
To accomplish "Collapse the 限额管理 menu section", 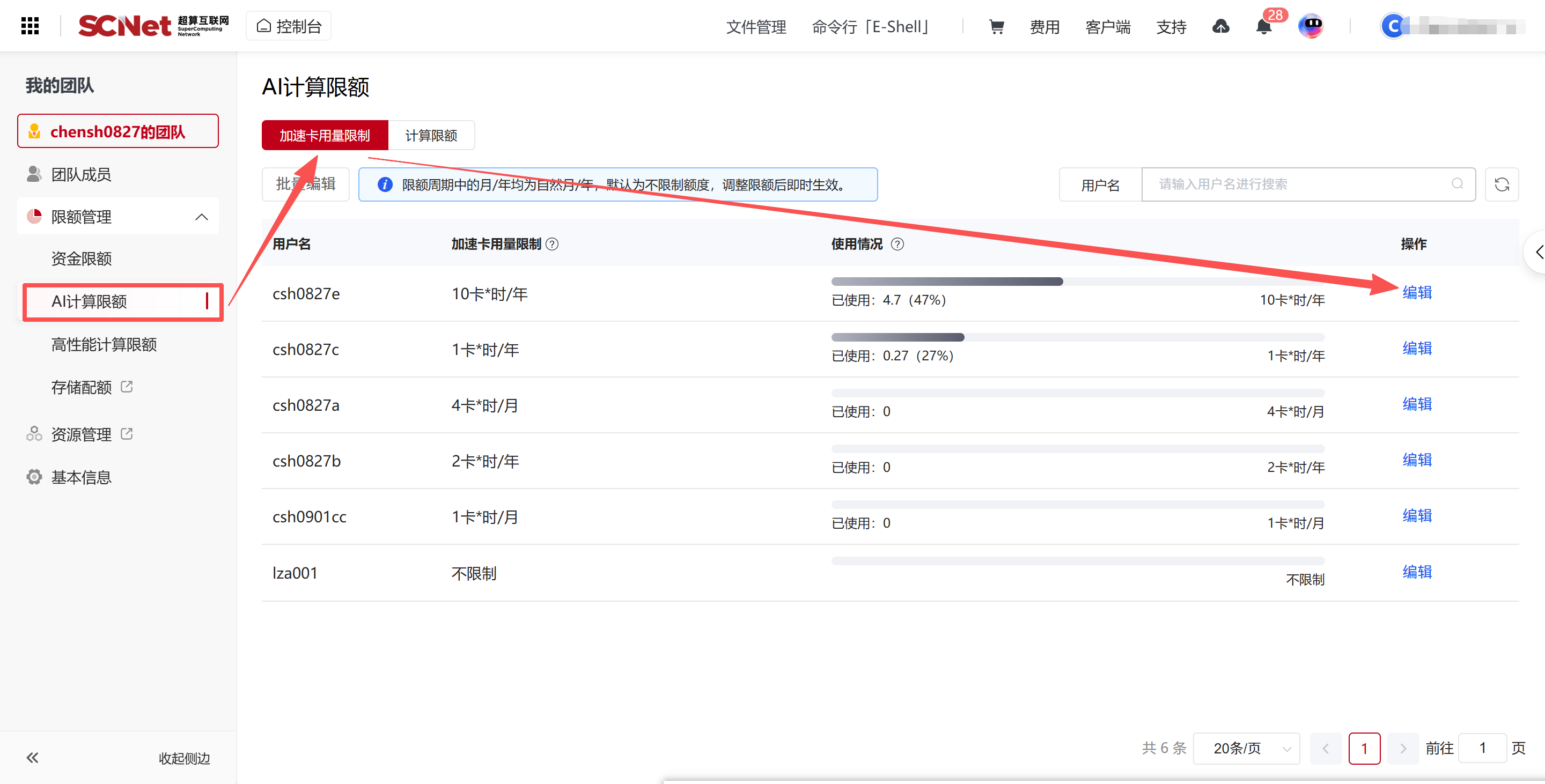I will tap(202, 217).
